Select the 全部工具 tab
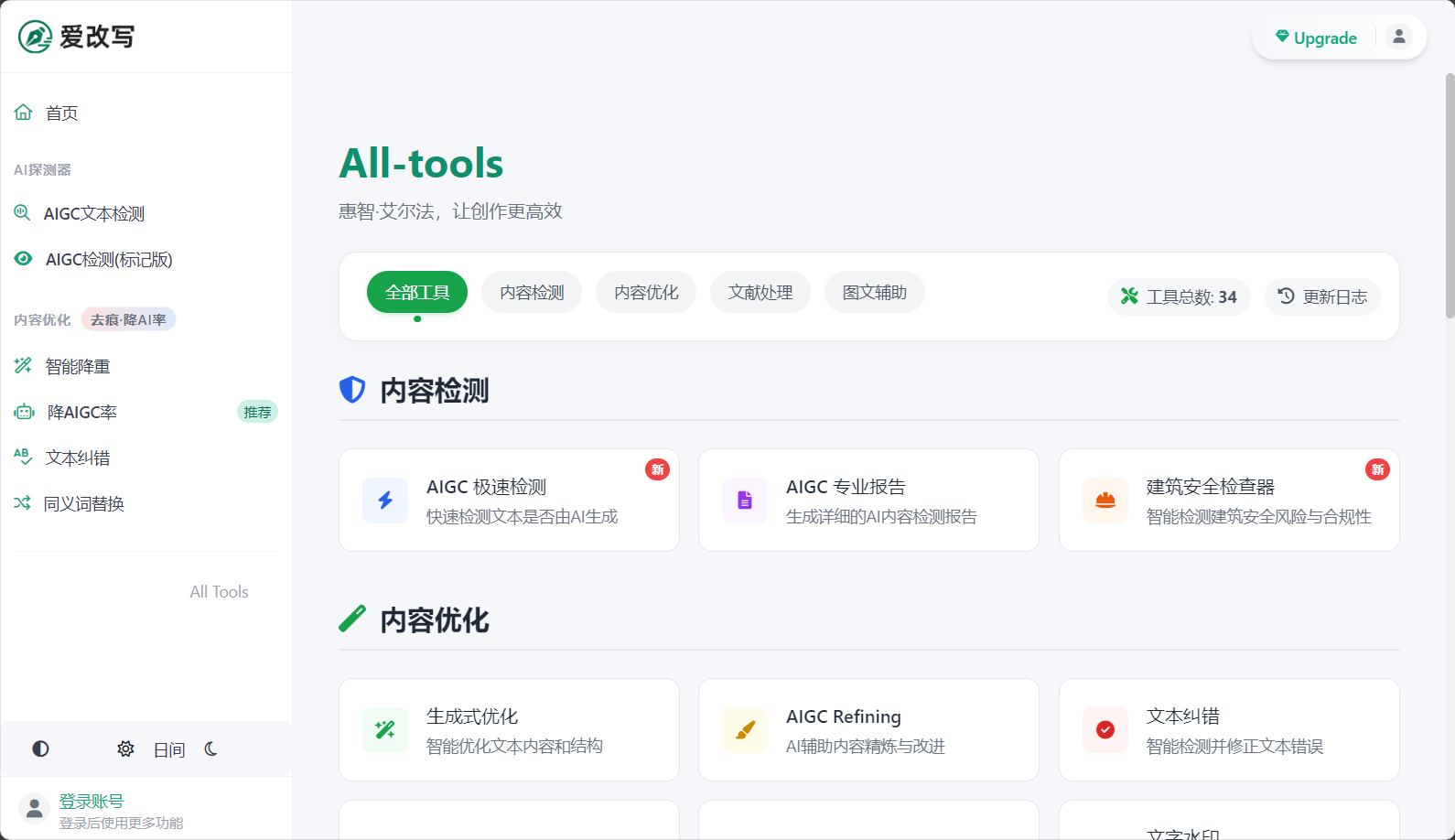 (417, 292)
